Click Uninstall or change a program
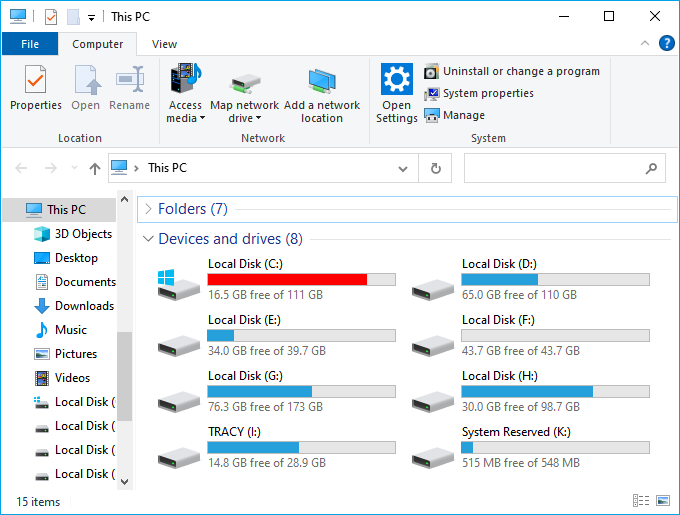This screenshot has height=515, width=680. click(x=520, y=71)
